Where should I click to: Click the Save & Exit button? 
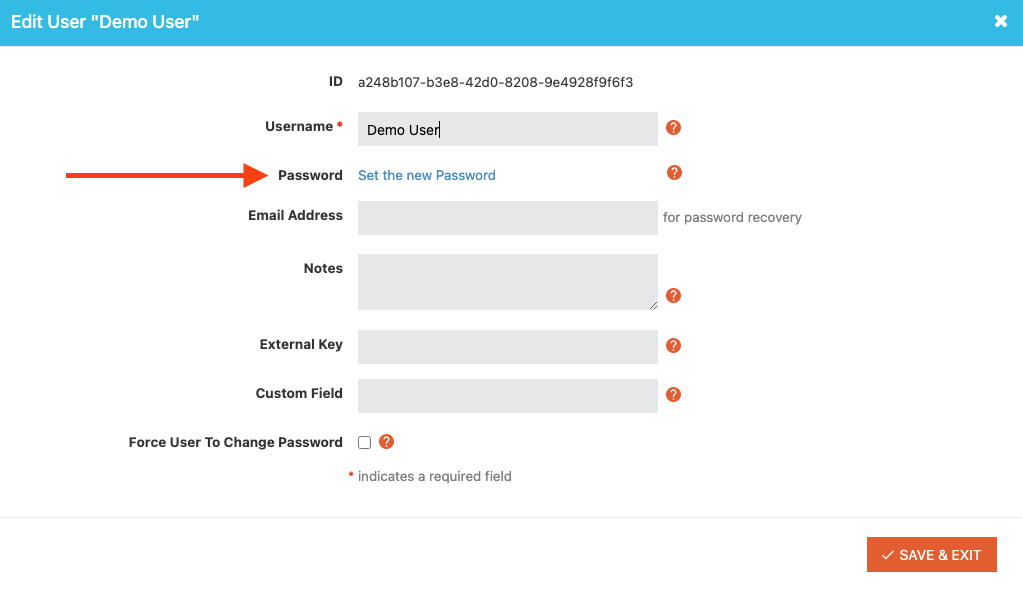(x=932, y=554)
